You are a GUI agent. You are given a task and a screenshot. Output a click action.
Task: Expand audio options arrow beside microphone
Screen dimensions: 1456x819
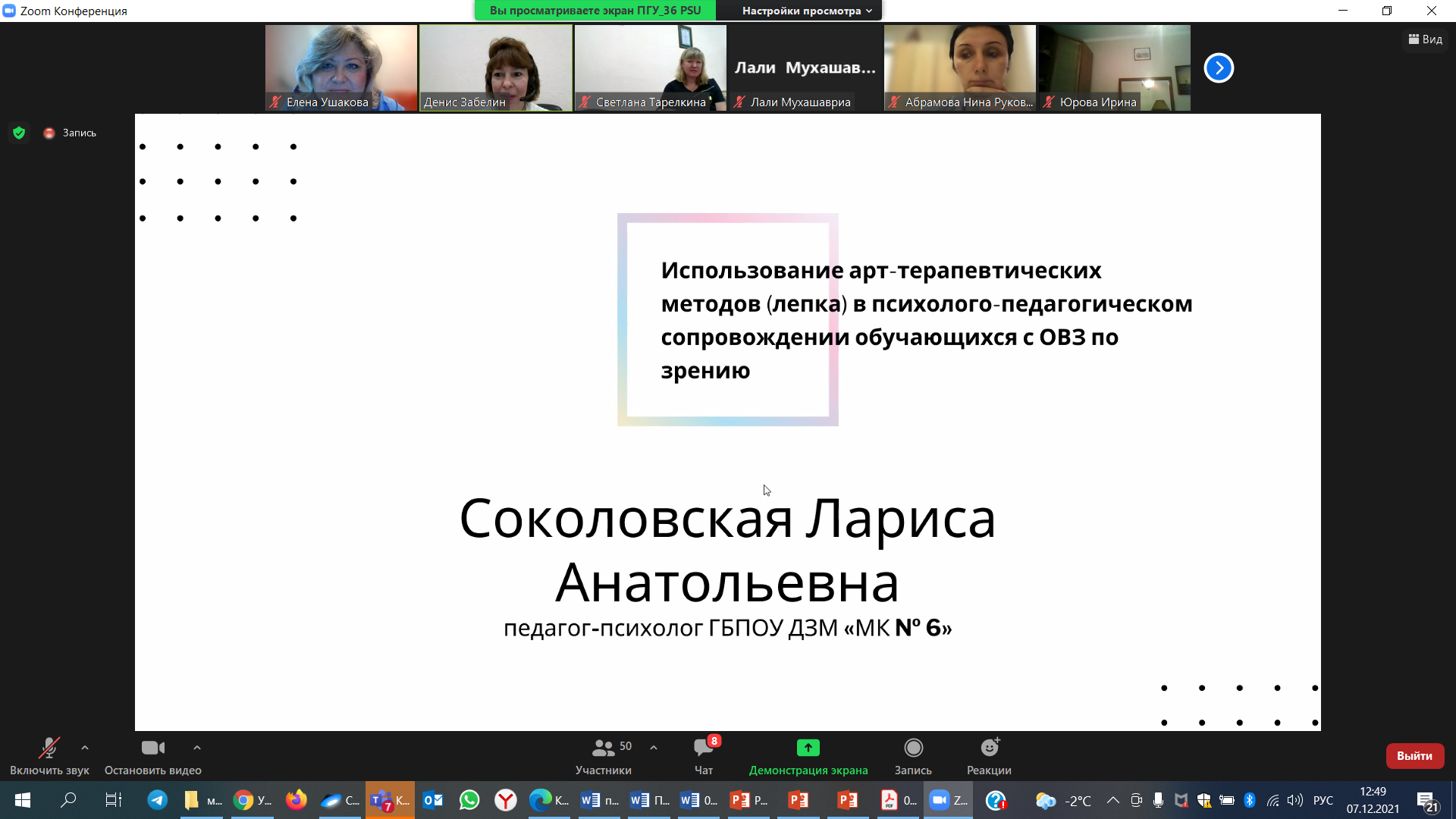(x=85, y=748)
